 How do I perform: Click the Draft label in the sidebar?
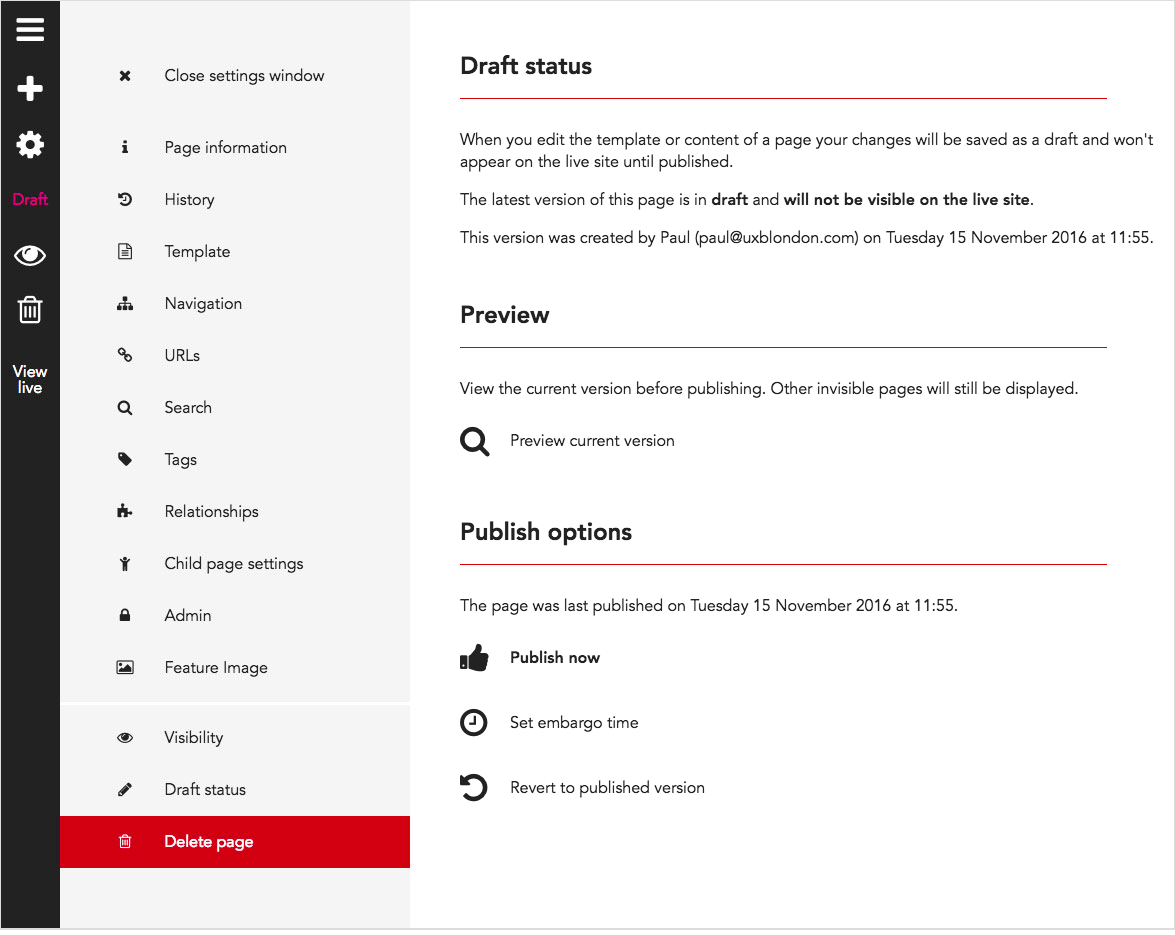(x=30, y=199)
